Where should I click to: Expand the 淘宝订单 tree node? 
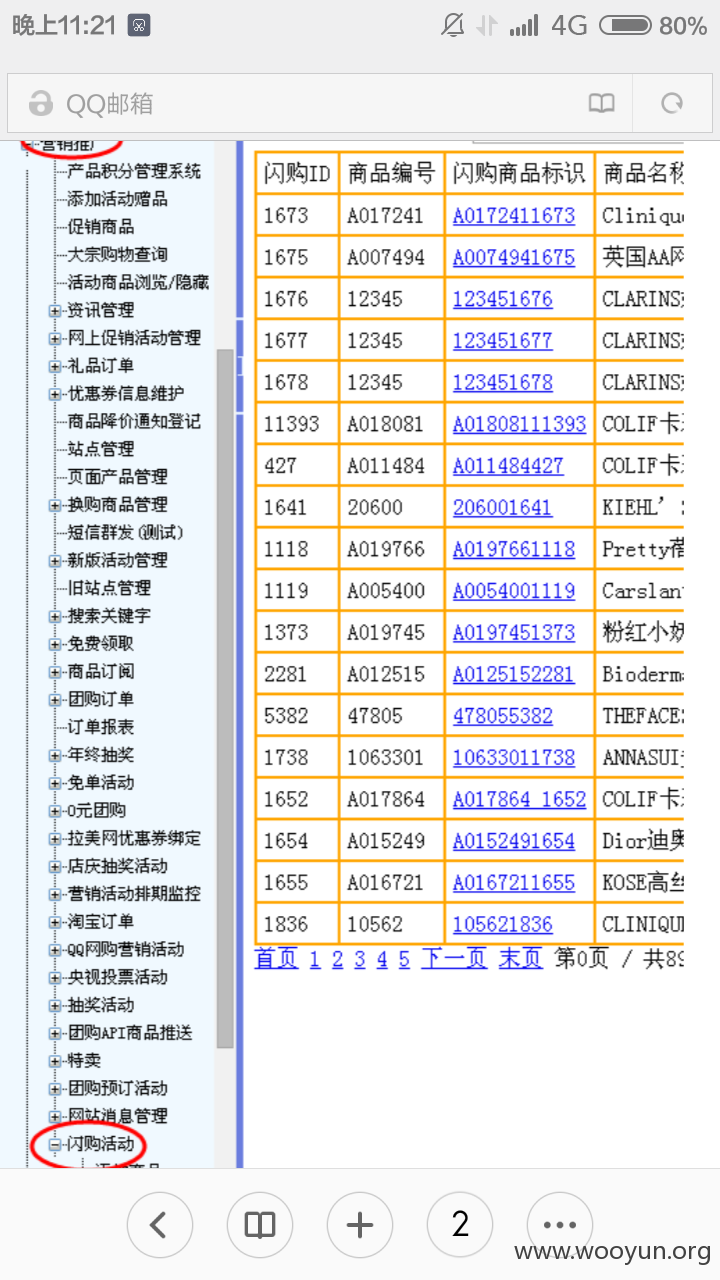tap(55, 922)
